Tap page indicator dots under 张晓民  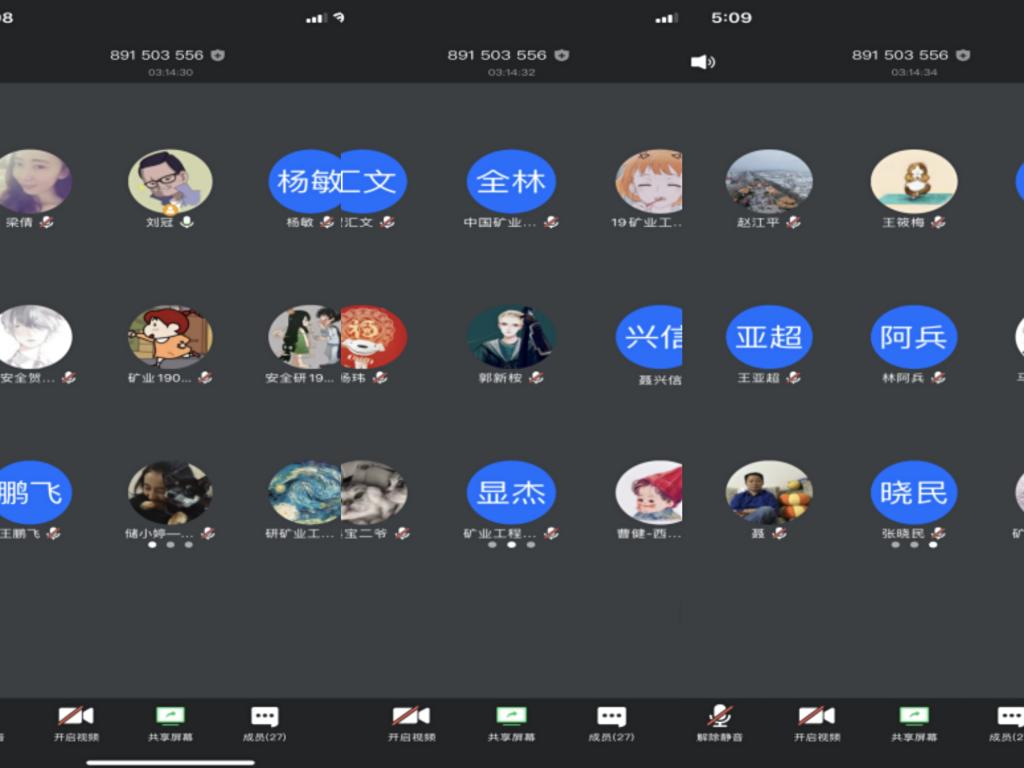pos(913,545)
